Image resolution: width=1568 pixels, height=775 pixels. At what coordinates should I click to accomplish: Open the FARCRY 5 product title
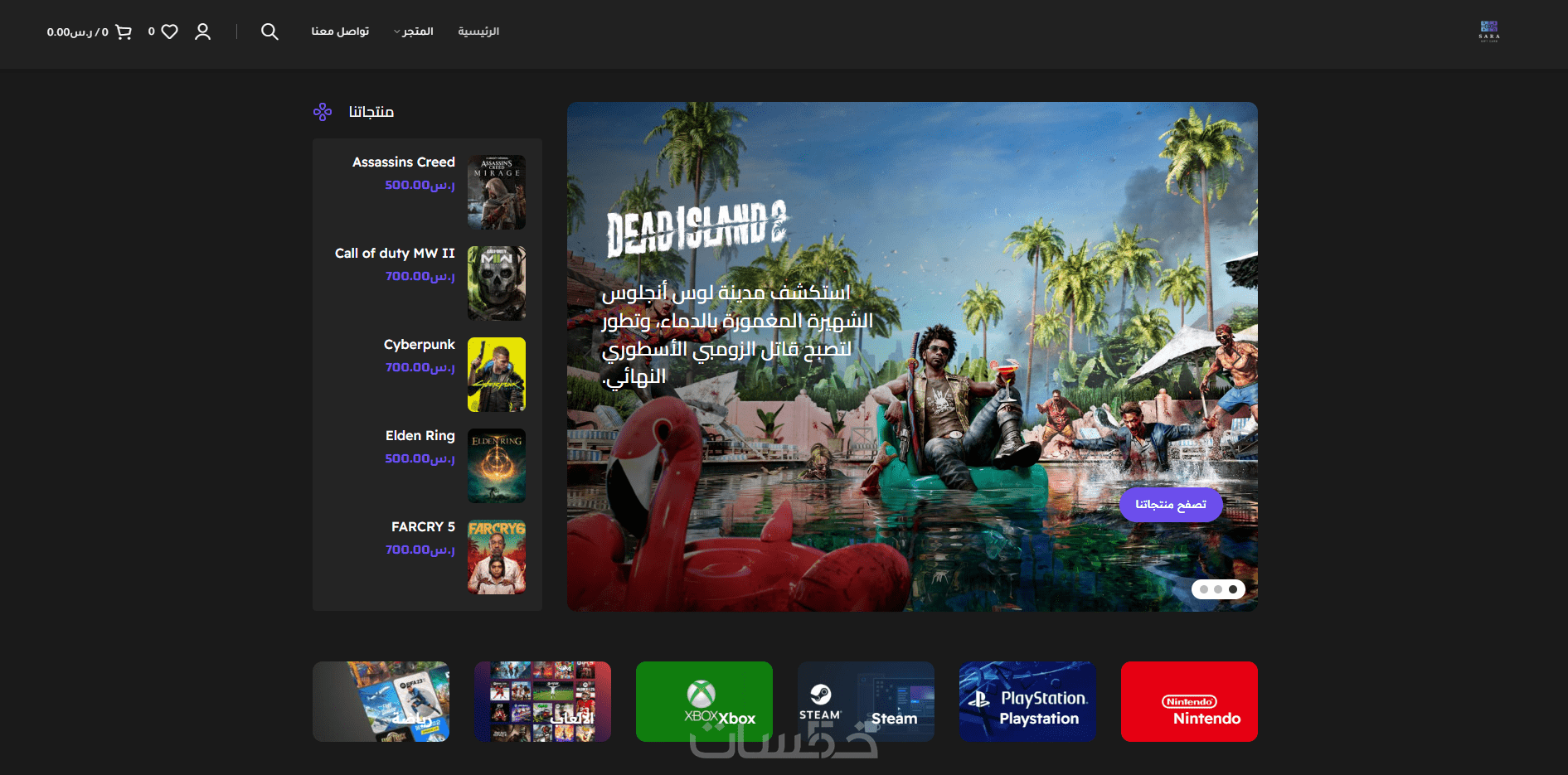coord(423,527)
